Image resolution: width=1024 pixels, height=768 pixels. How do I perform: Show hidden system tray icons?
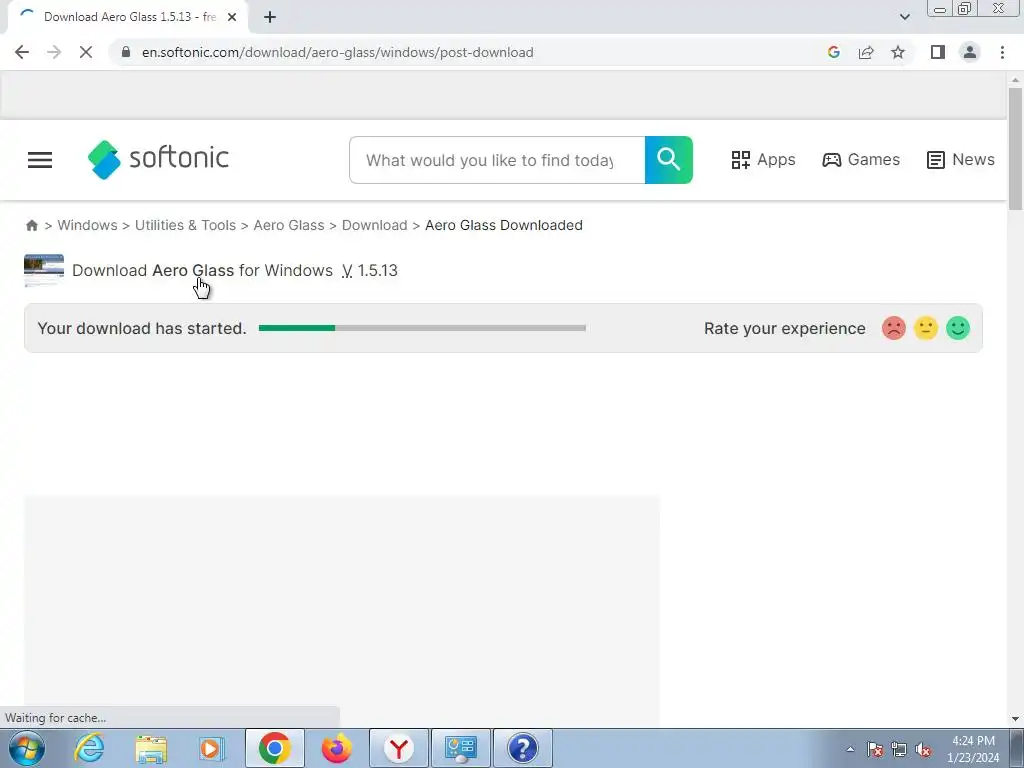coord(850,749)
